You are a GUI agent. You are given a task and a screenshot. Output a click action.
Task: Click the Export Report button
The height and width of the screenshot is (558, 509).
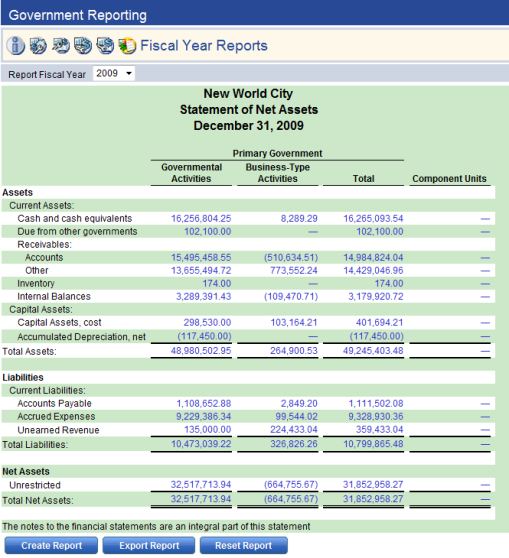[x=149, y=546]
